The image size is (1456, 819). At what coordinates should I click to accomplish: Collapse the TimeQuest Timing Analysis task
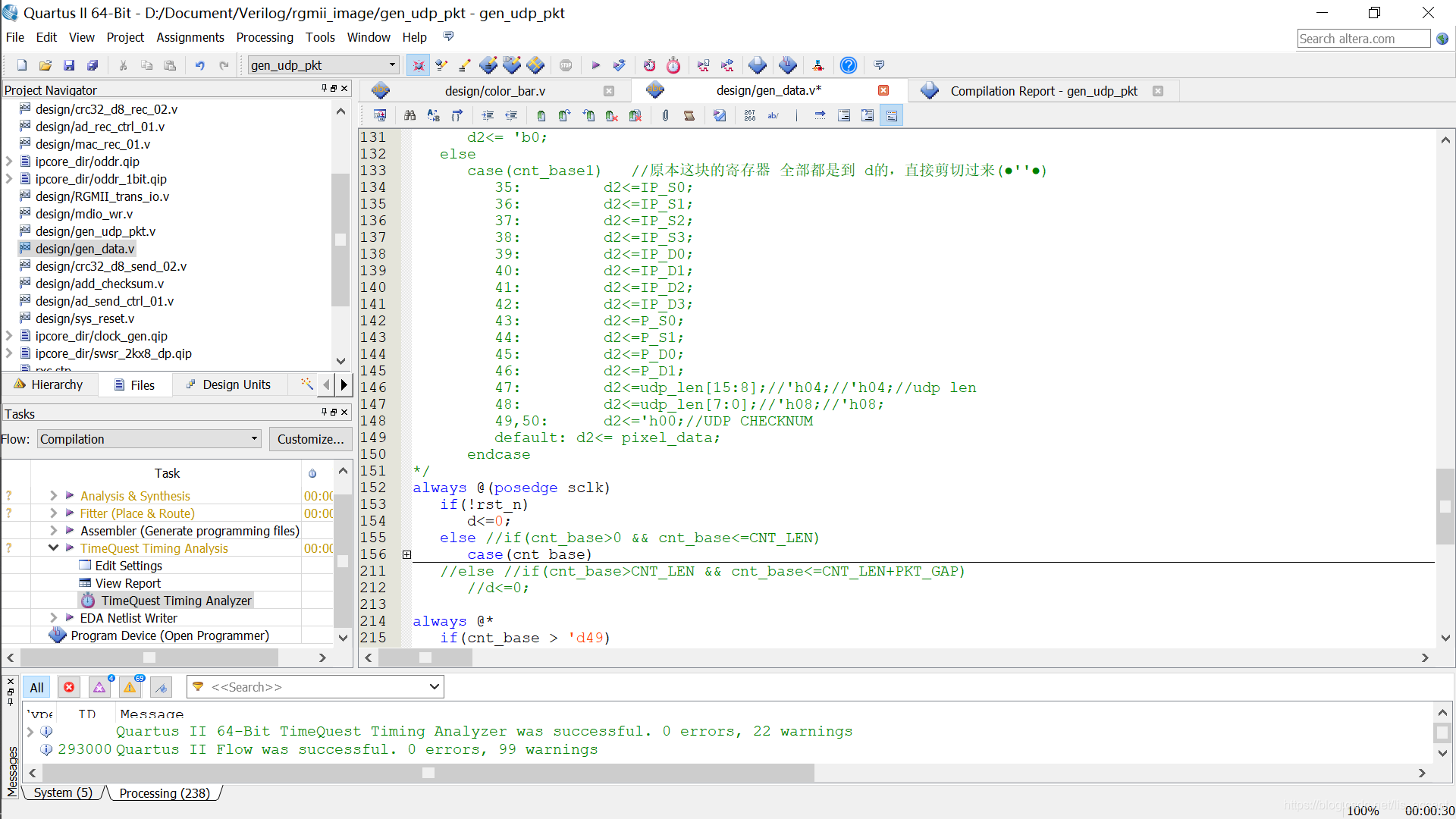tap(54, 548)
